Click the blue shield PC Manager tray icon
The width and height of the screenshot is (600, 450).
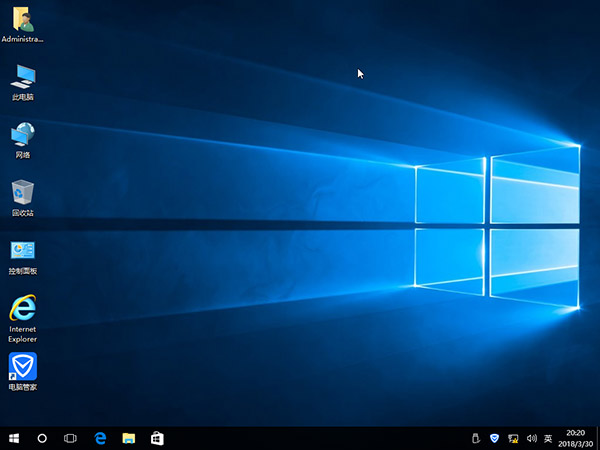494,438
